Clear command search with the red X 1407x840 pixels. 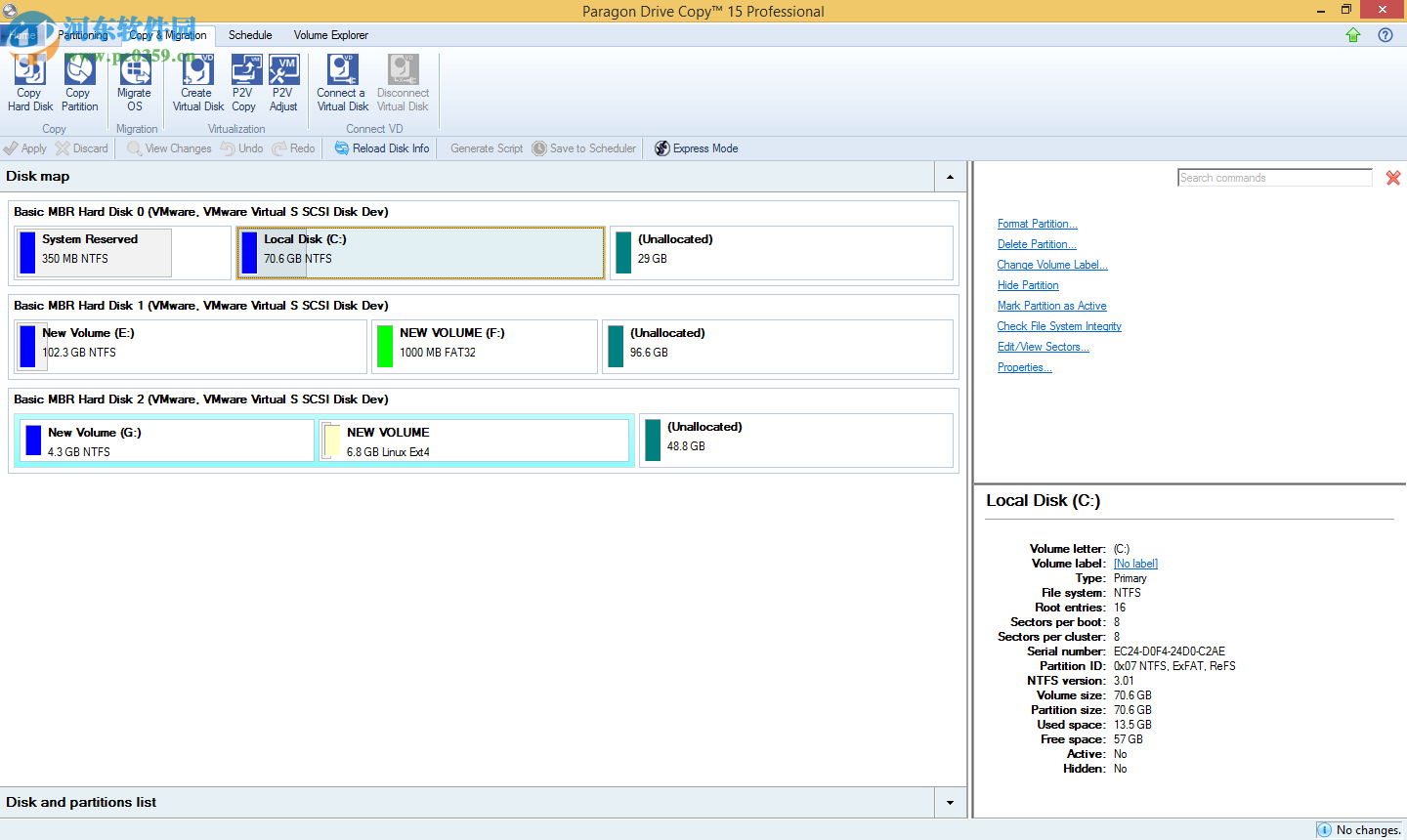point(1393,178)
